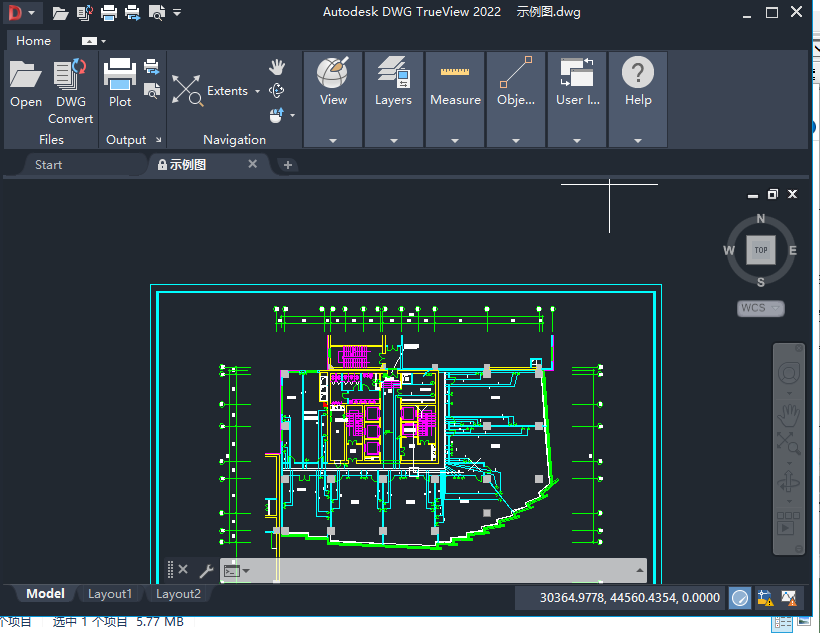Screen dimensions: 820x633
Task: Click the mouse navigation icon in ribbon
Action: (x=277, y=115)
